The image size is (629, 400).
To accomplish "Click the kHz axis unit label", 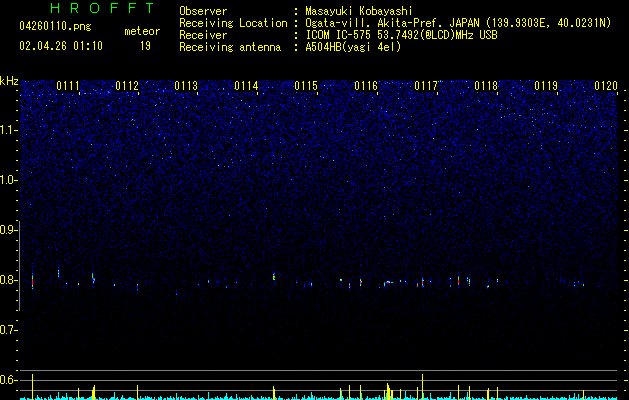I will [9, 81].
